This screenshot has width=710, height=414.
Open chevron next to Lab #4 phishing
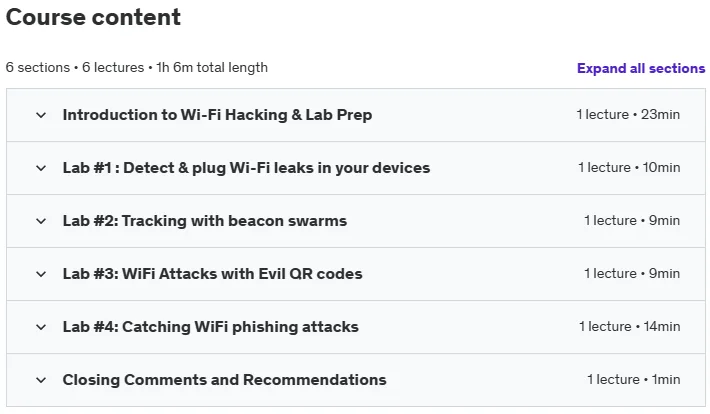click(41, 327)
